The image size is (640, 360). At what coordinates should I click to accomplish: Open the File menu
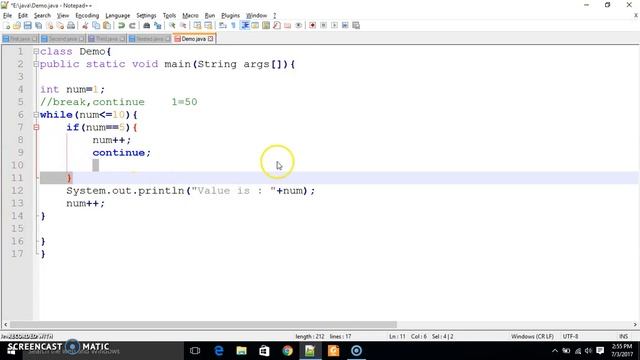[x=7, y=16]
